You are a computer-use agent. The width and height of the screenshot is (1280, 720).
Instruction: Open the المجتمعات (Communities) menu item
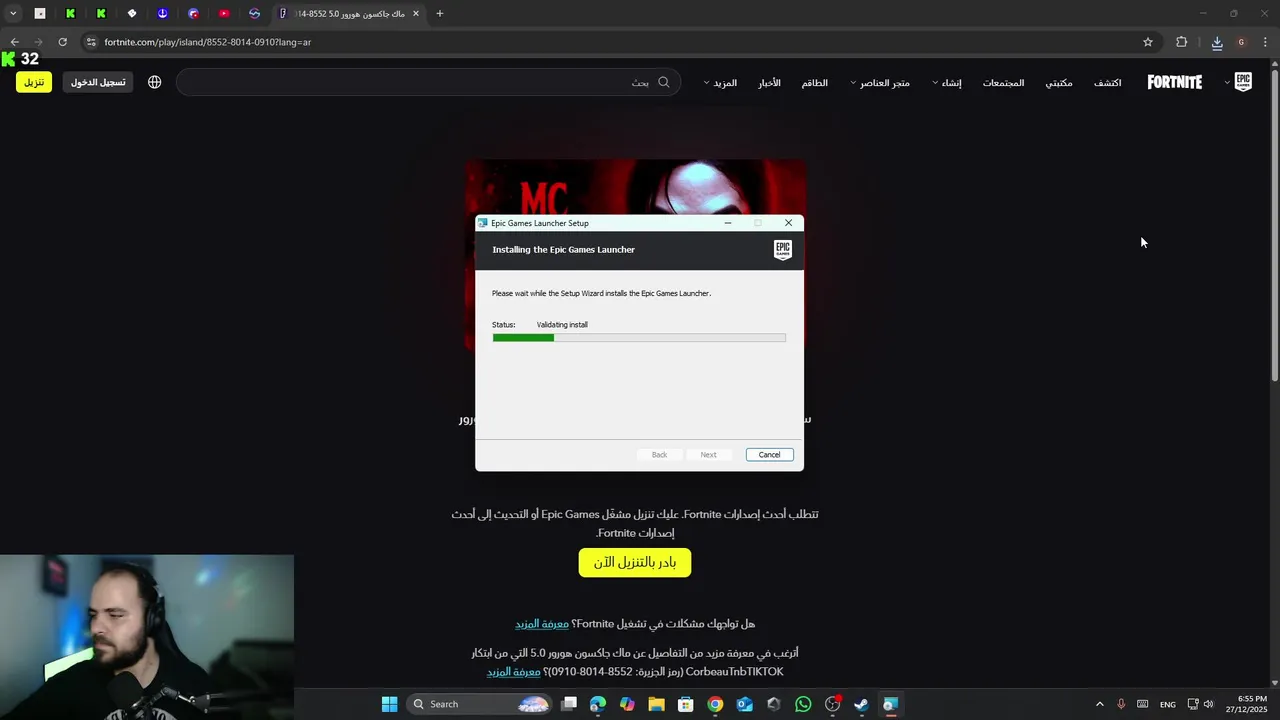click(1003, 83)
